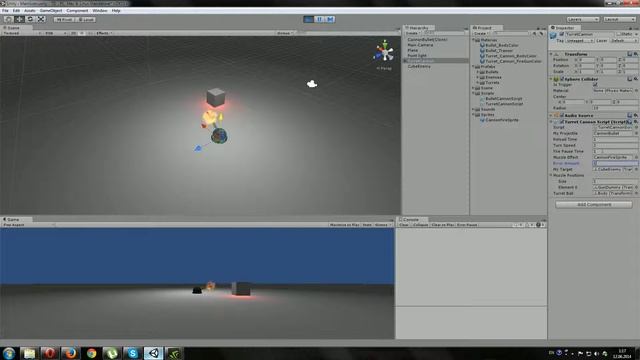640x360 pixels.
Task: Click Maximize on Play button
Action: coord(344,225)
